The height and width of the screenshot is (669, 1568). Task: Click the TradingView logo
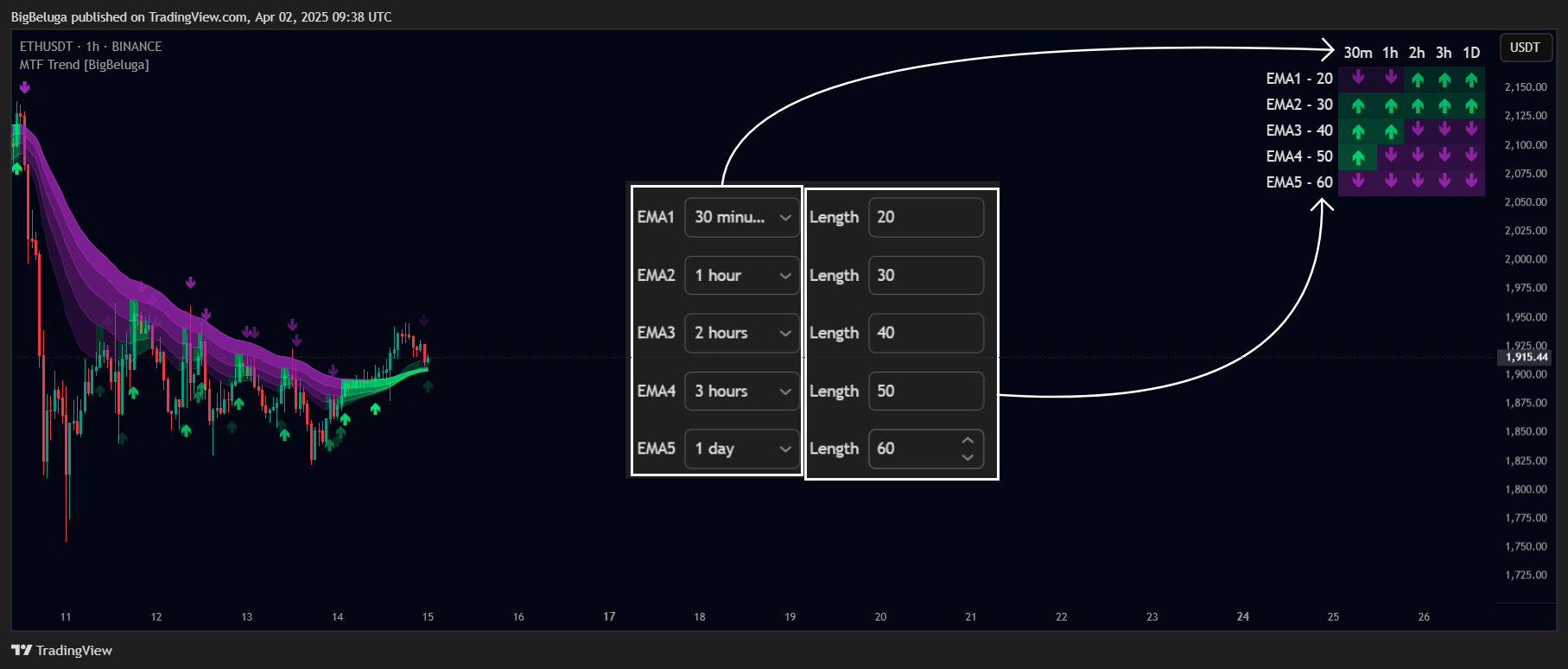point(61,650)
